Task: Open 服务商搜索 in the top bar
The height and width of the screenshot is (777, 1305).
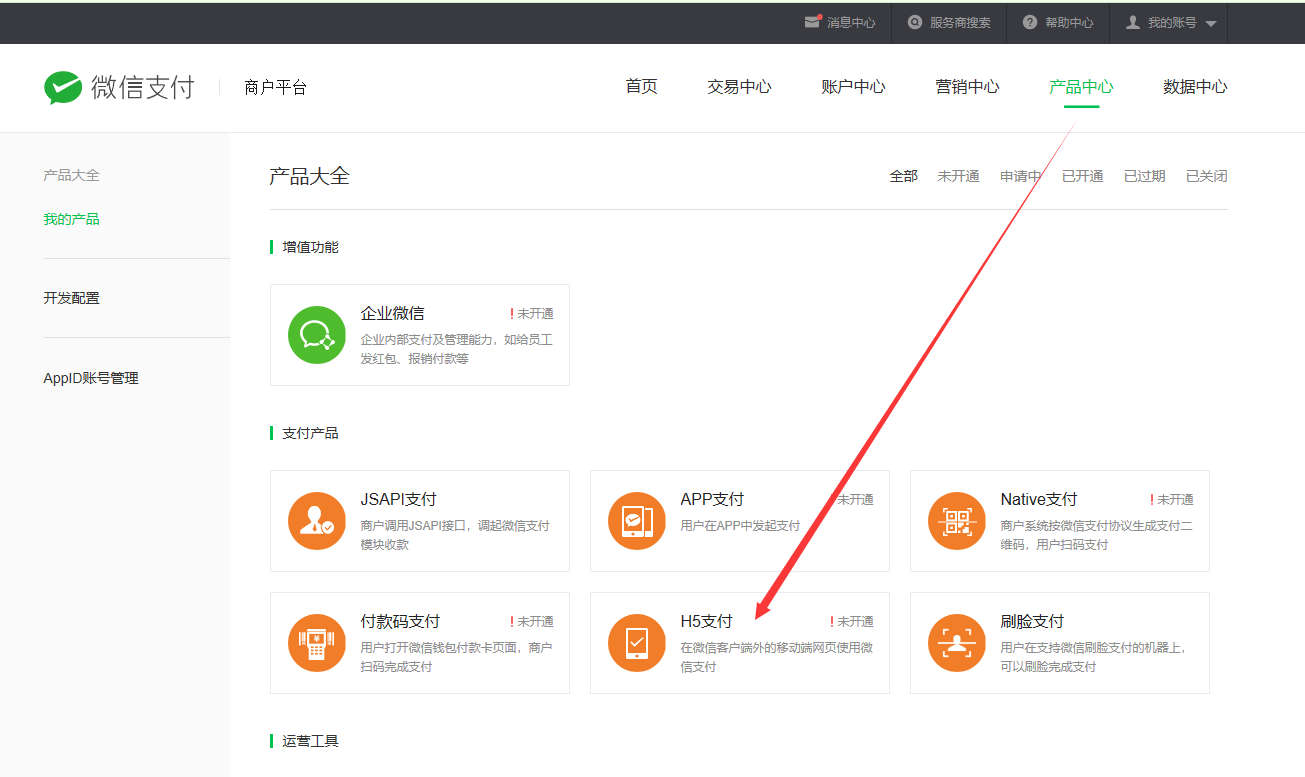Action: coord(949,22)
